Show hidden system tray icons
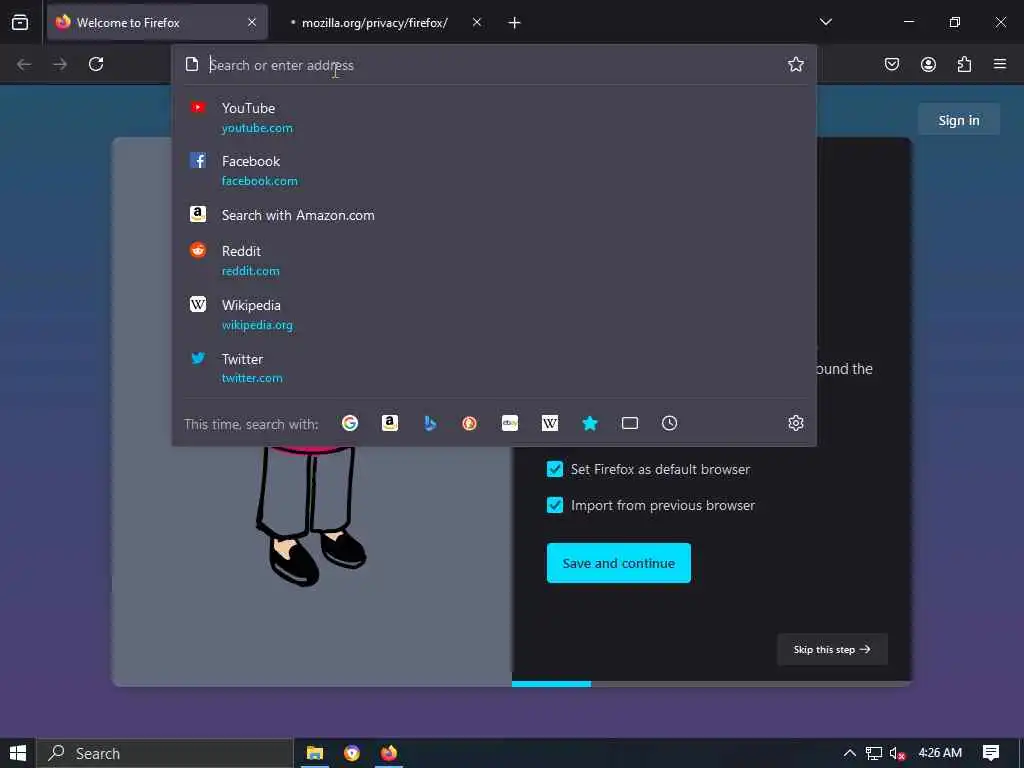The width and height of the screenshot is (1024, 768). 850,753
